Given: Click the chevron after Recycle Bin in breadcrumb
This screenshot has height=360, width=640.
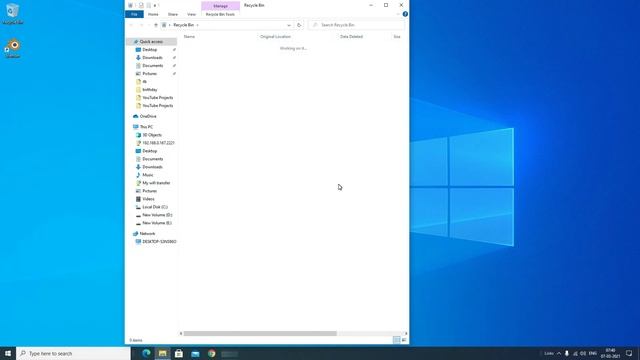Looking at the screenshot, I should click(x=198, y=25).
